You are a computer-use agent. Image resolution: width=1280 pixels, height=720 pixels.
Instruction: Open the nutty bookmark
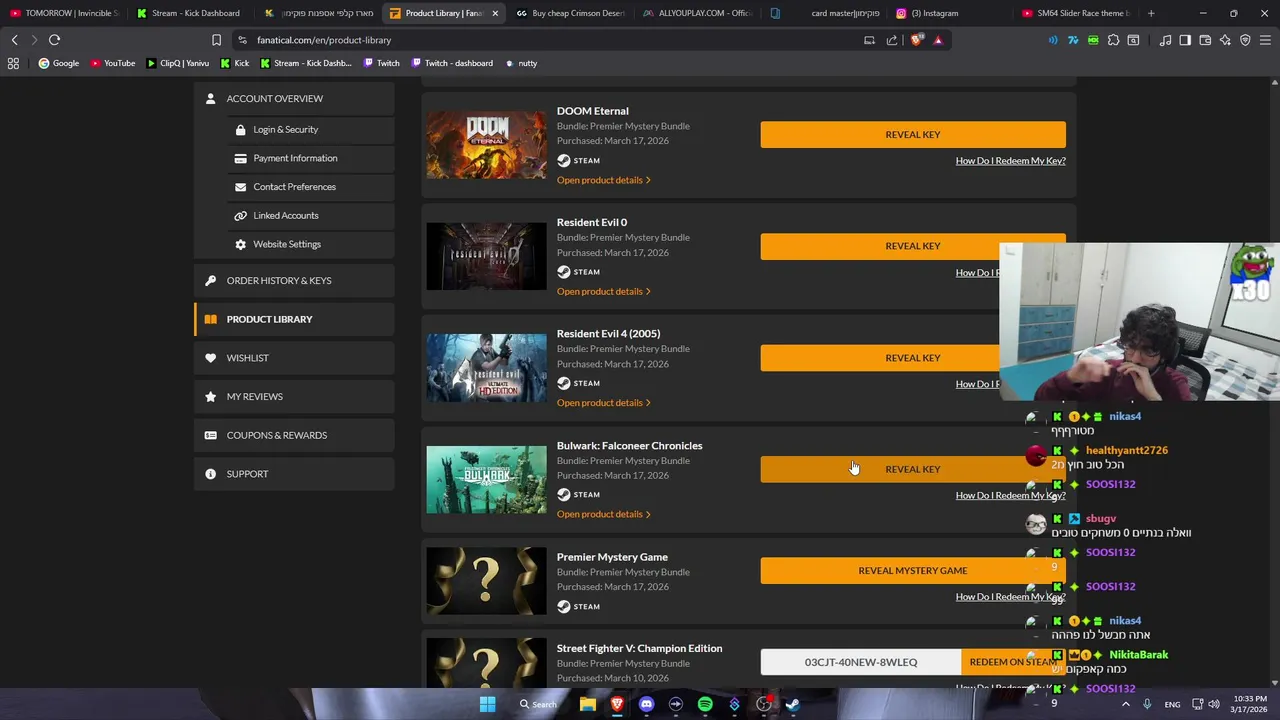point(521,63)
